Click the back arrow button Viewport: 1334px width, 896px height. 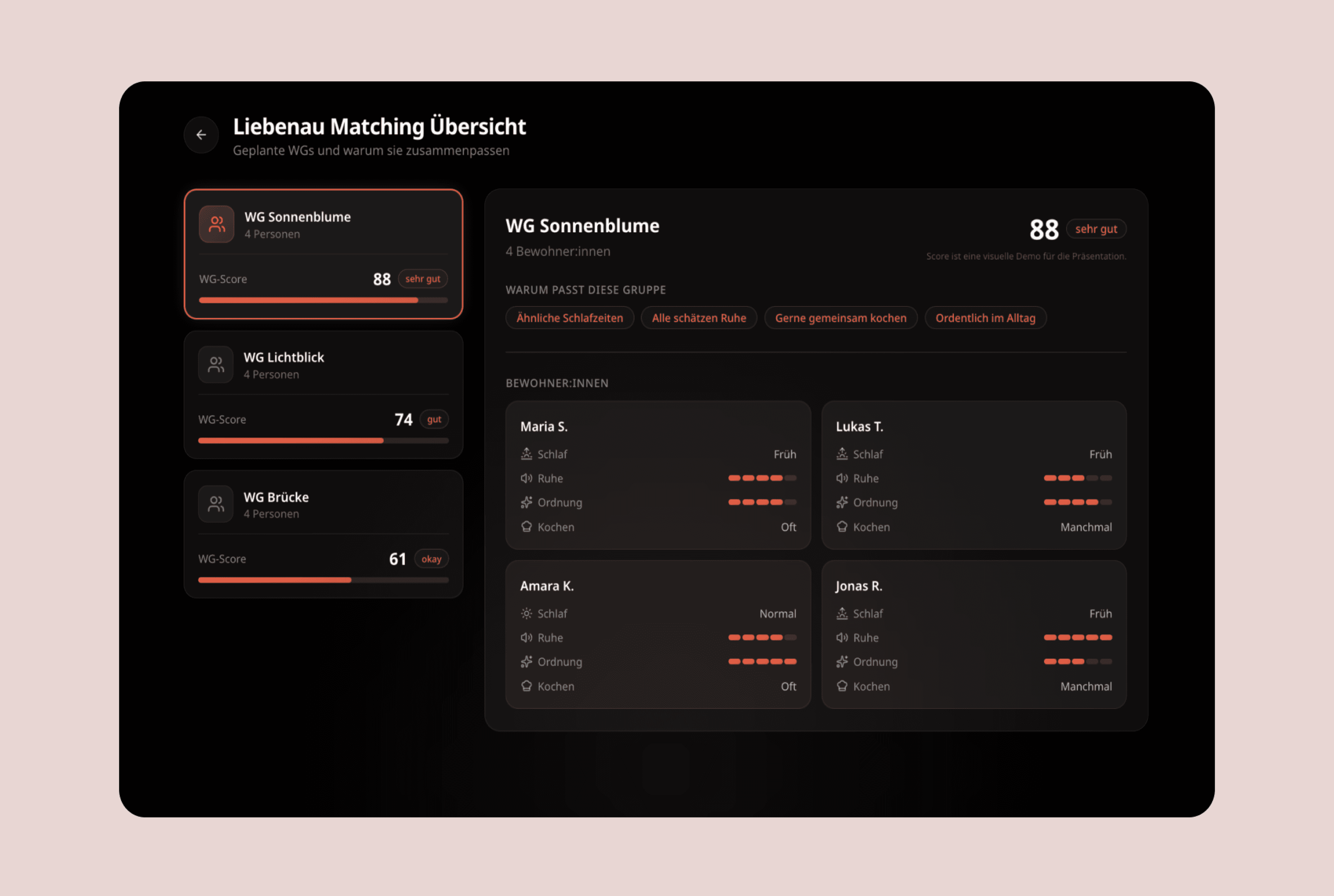click(201, 135)
